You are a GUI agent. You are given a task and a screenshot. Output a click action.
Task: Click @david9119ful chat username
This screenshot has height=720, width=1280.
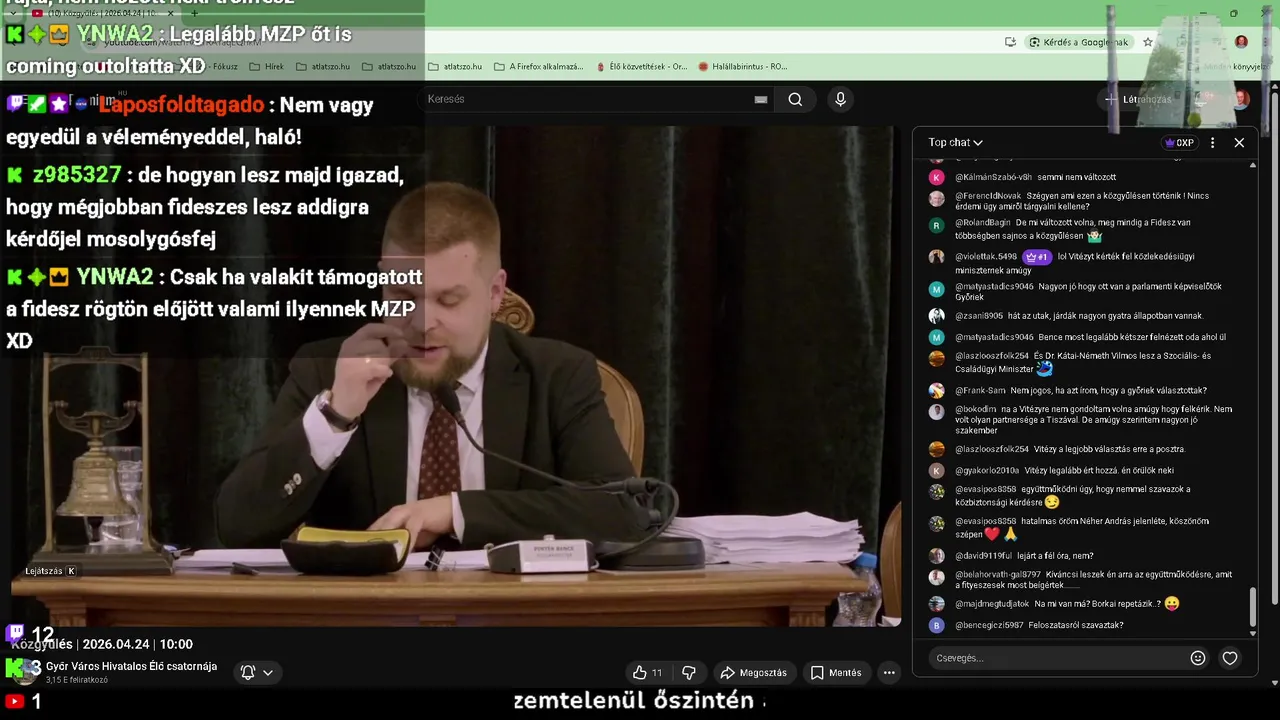pyautogui.click(x=983, y=556)
